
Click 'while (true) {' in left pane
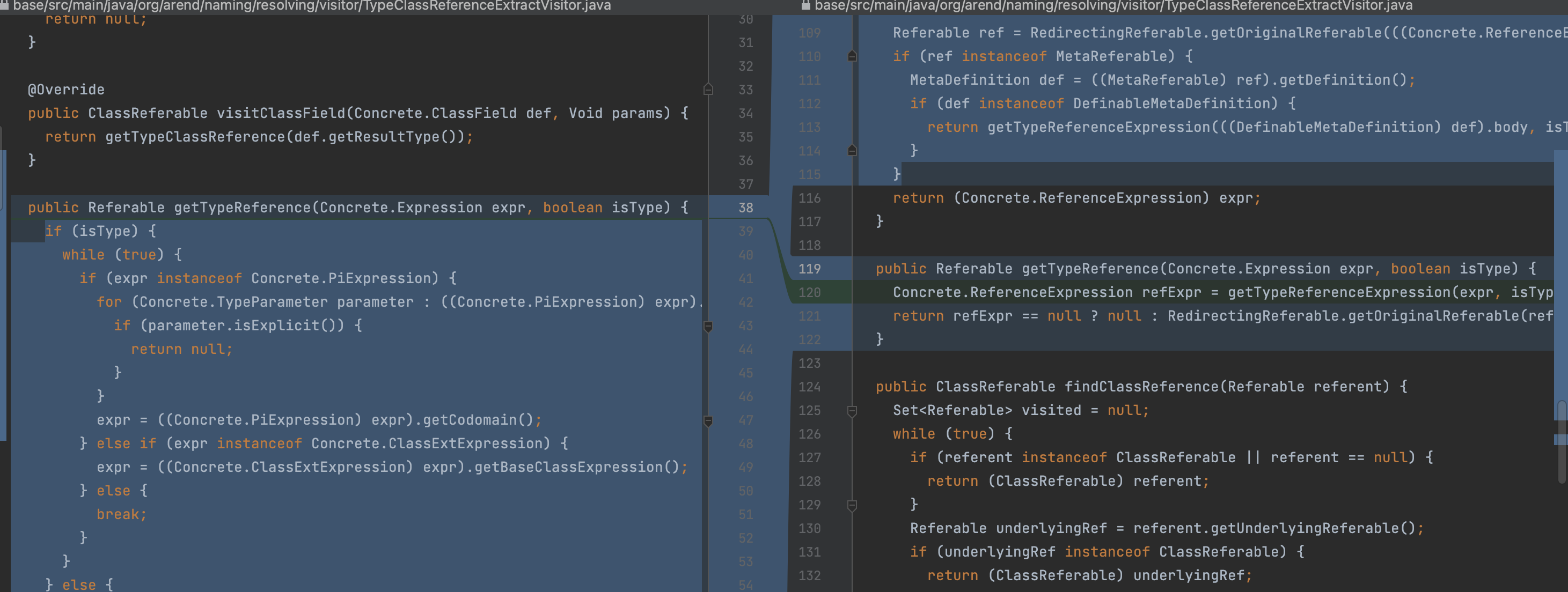pyautogui.click(x=122, y=255)
